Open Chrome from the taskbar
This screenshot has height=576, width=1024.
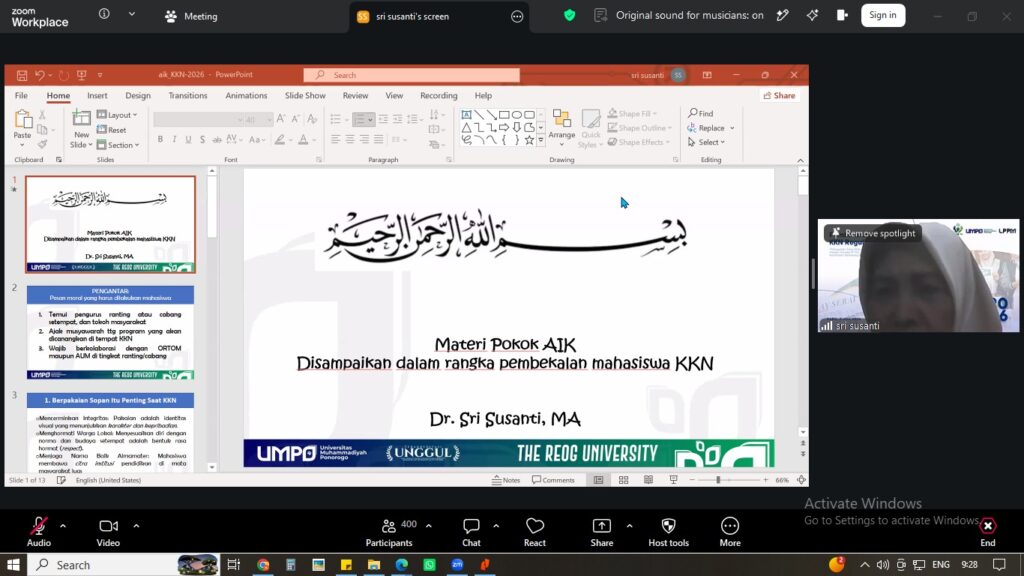[x=263, y=565]
